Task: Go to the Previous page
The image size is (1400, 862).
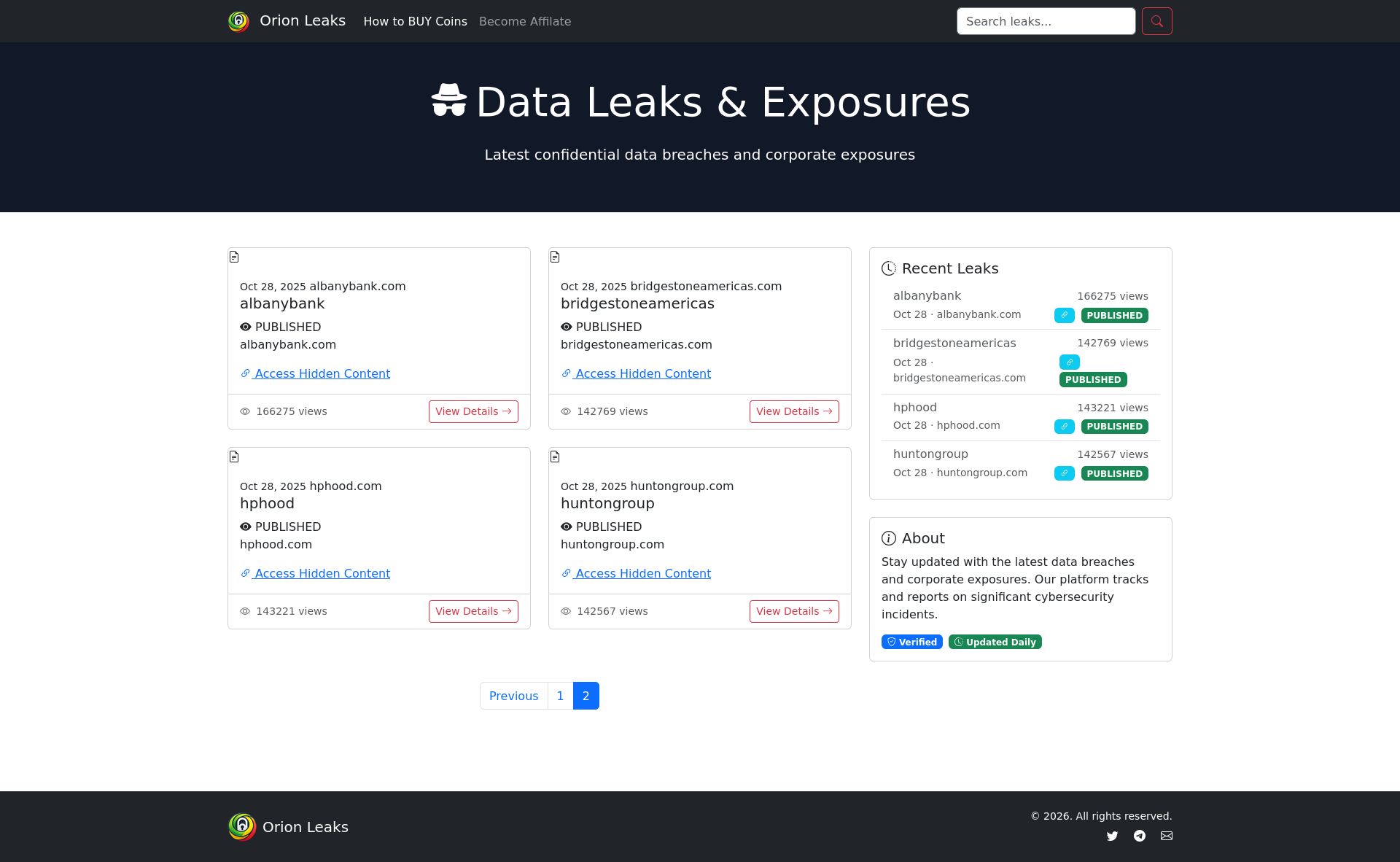Action: (513, 696)
